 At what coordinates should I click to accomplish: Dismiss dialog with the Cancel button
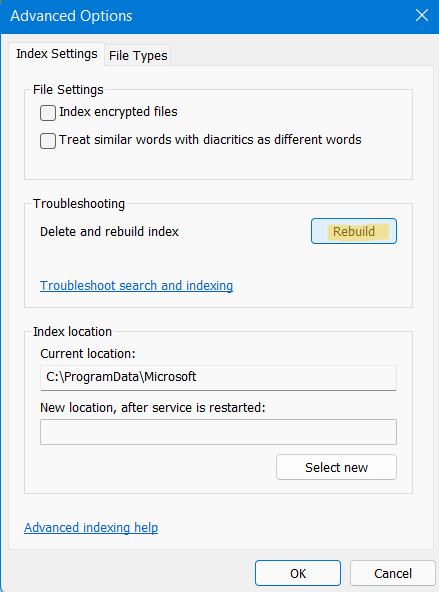pos(393,573)
